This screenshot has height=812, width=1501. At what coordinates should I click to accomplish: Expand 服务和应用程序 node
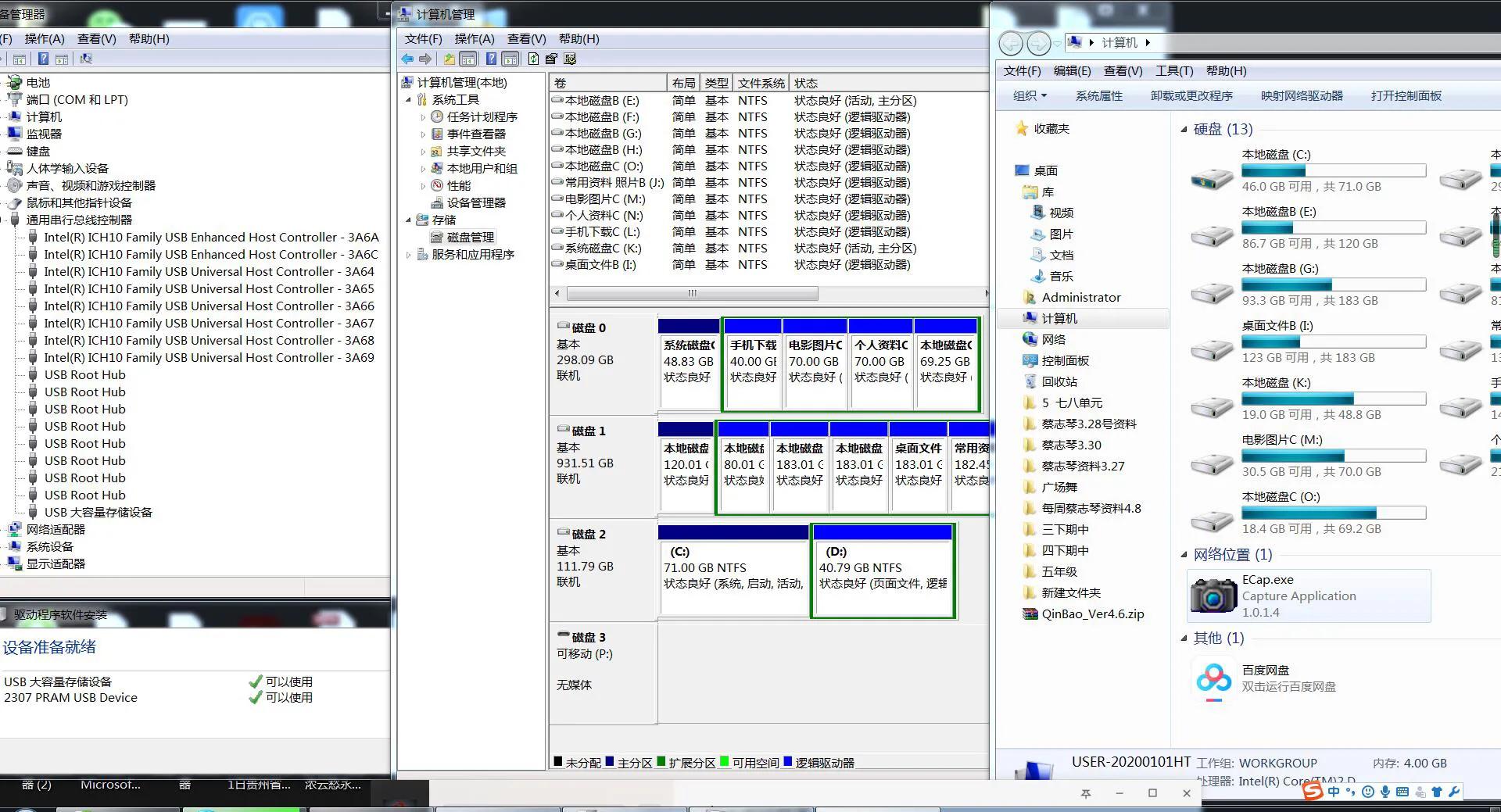tap(408, 255)
